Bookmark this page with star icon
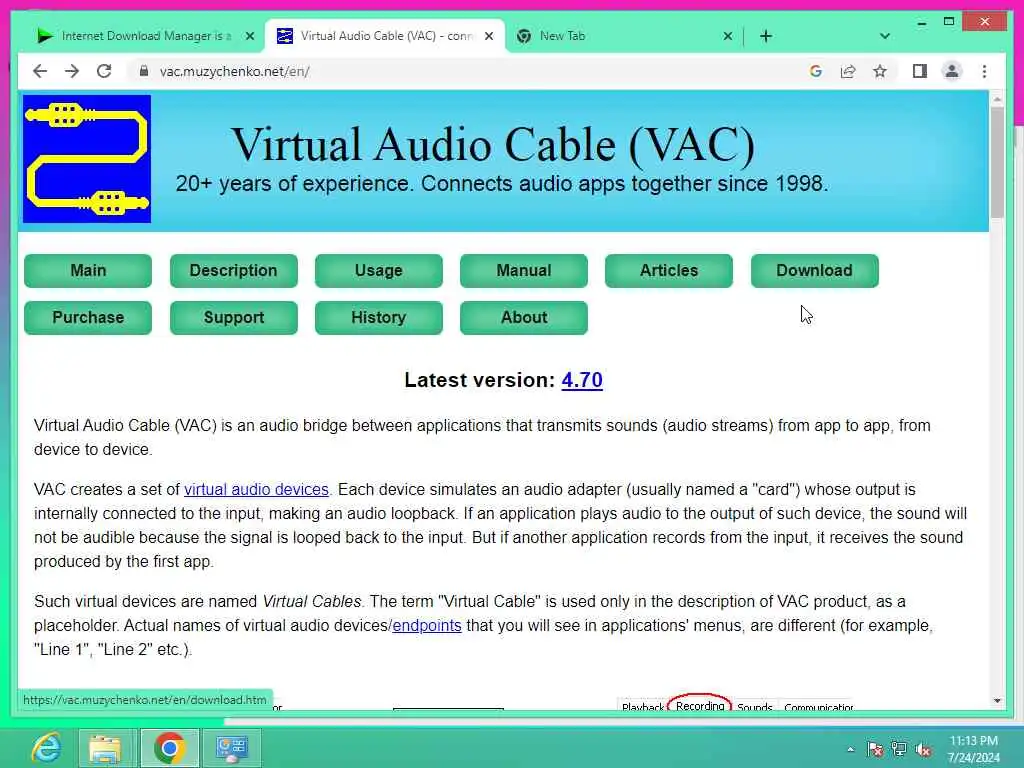Viewport: 1024px width, 768px height. coord(880,71)
